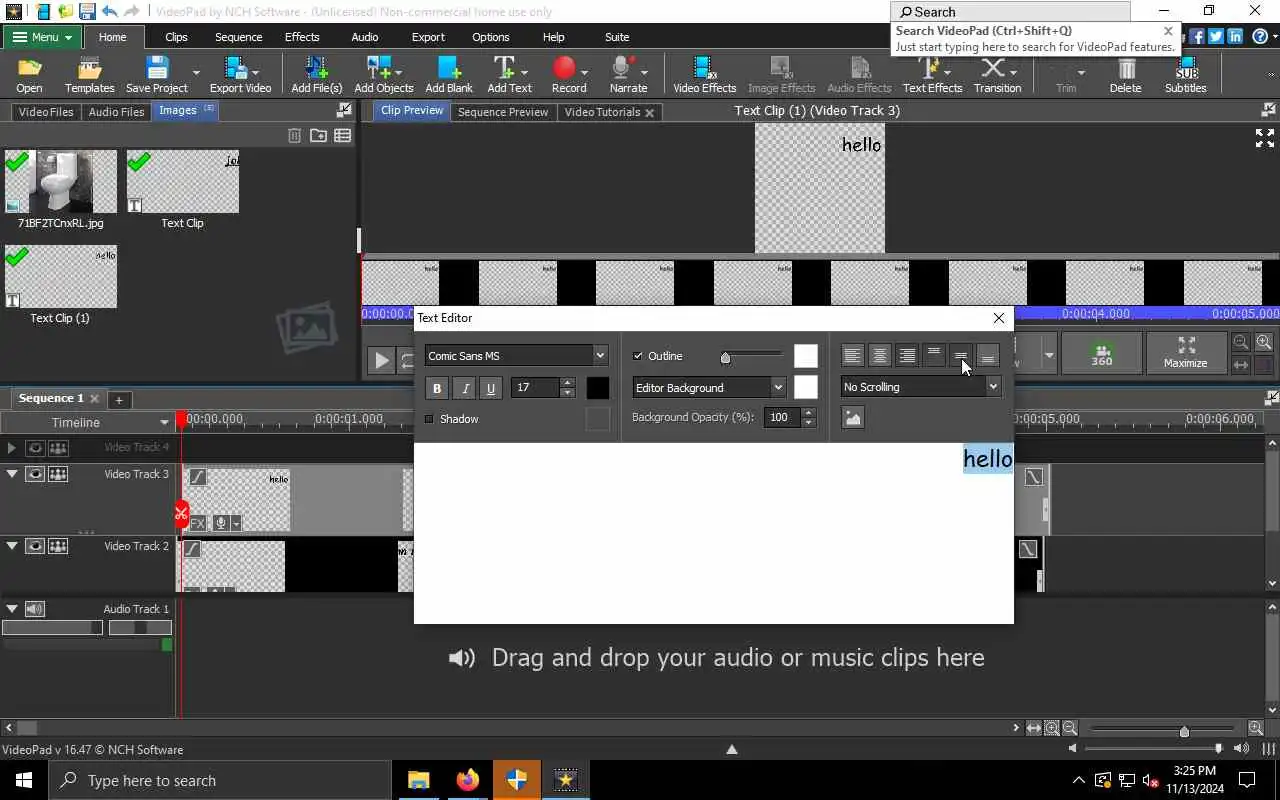Open Firefox from the taskbar

tap(467, 780)
